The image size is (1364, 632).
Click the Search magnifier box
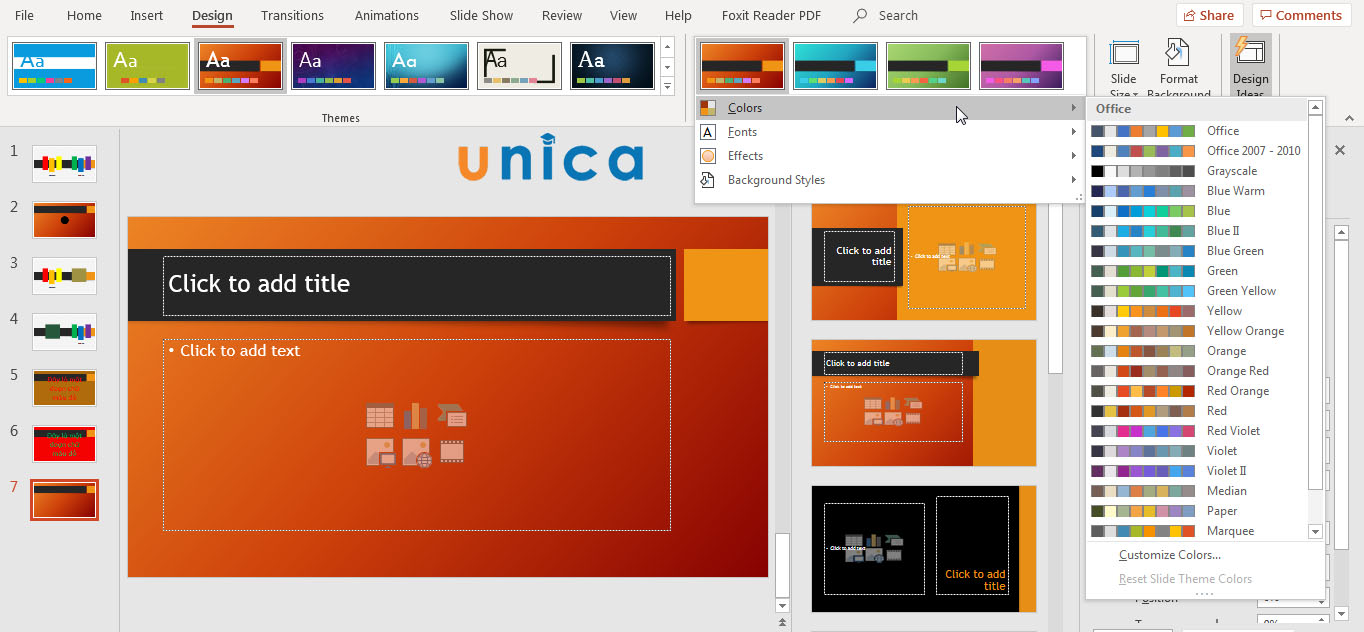885,16
